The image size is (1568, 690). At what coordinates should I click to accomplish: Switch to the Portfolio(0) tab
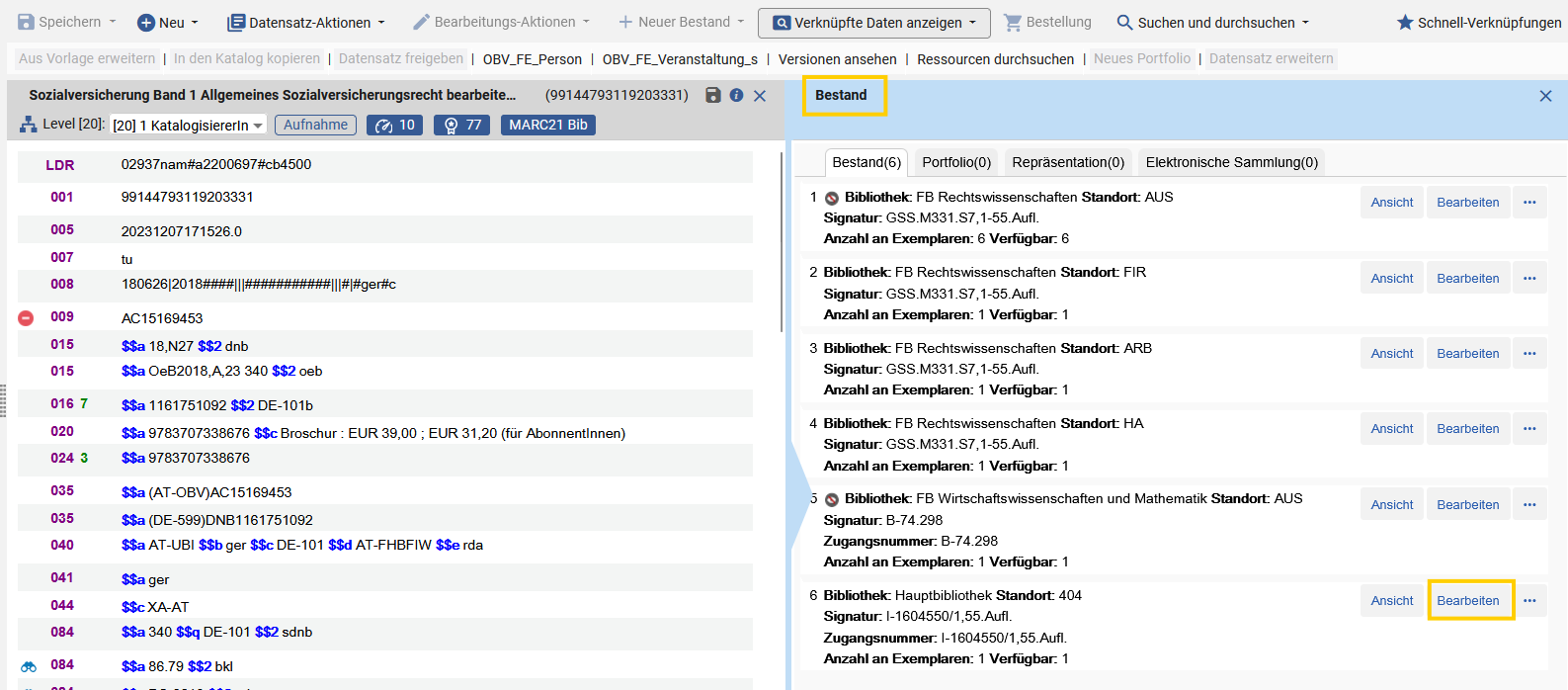(x=956, y=162)
